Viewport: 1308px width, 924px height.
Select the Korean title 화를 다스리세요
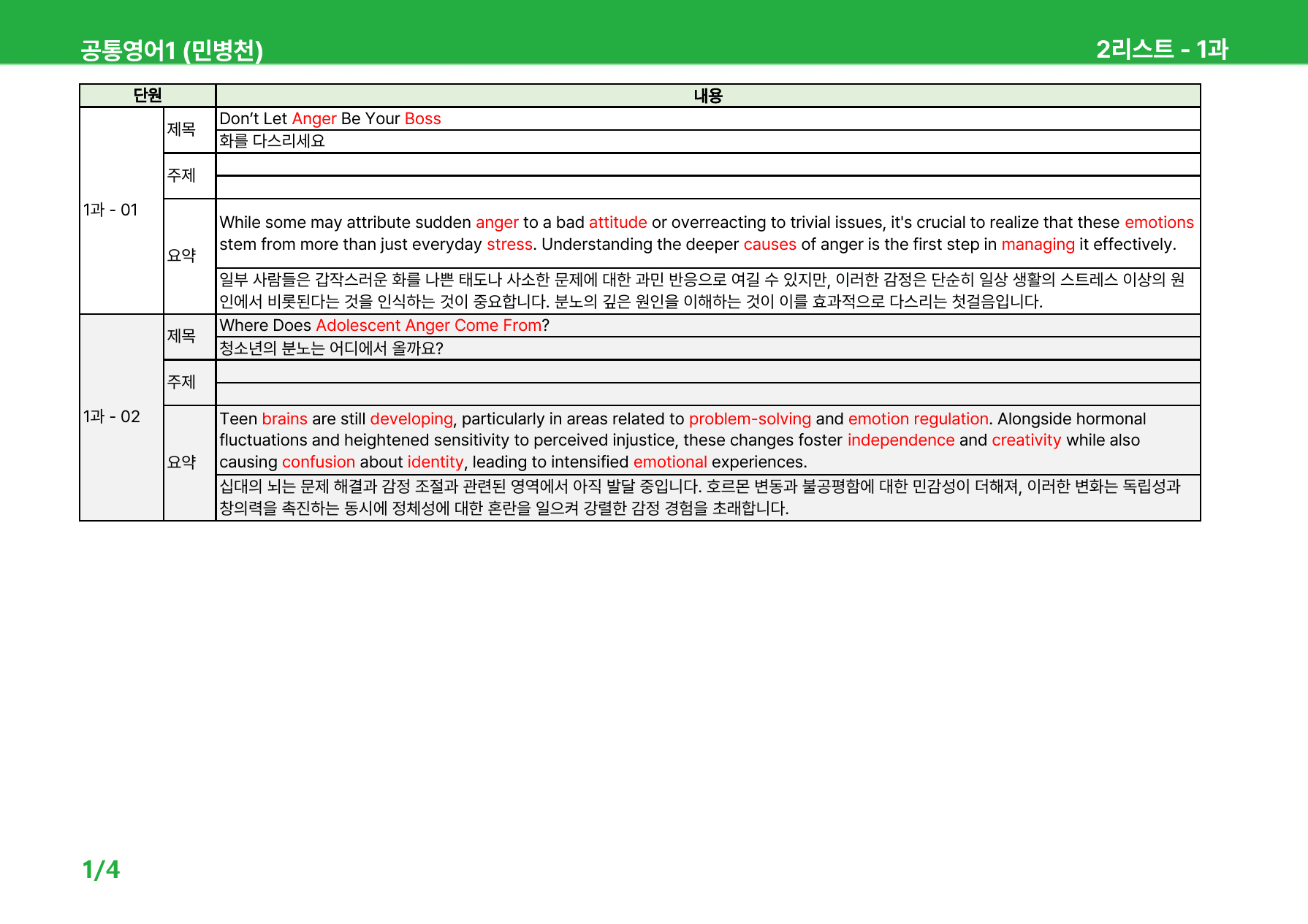tap(708, 142)
